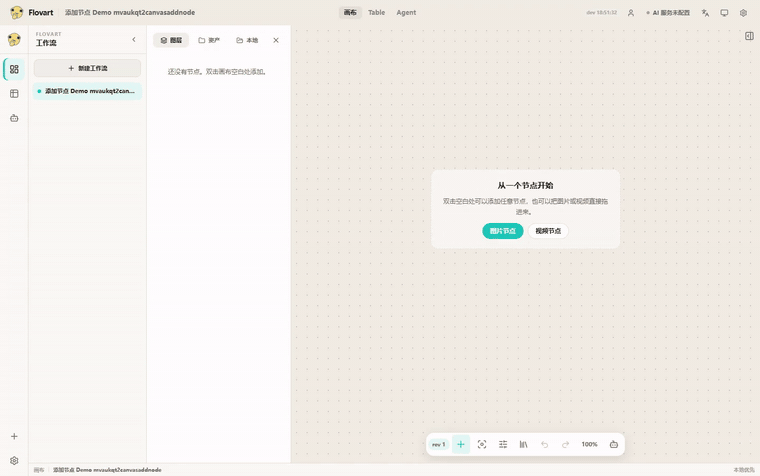Open the sliders adjust icon in toolbar

click(x=503, y=444)
